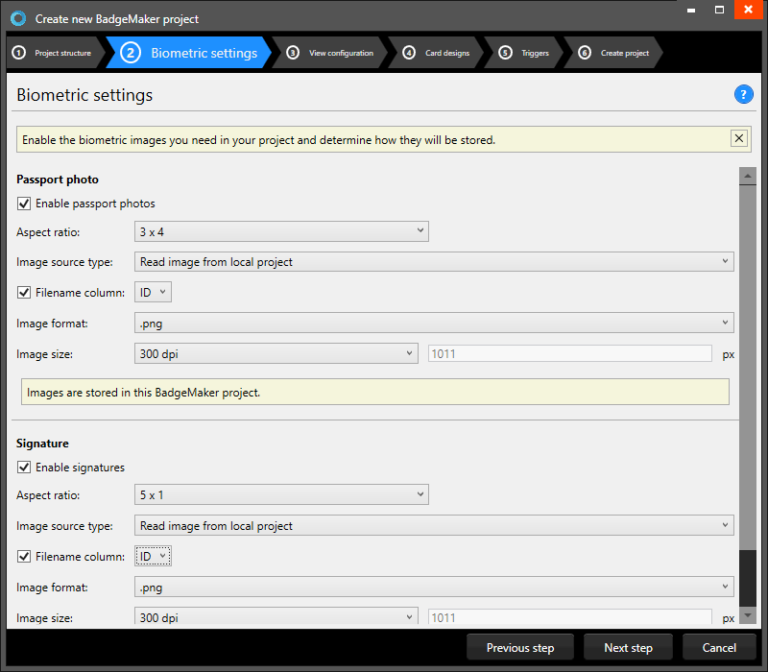Uncheck Enable signatures checkbox
Screen dimensions: 768x672
[x=24, y=467]
